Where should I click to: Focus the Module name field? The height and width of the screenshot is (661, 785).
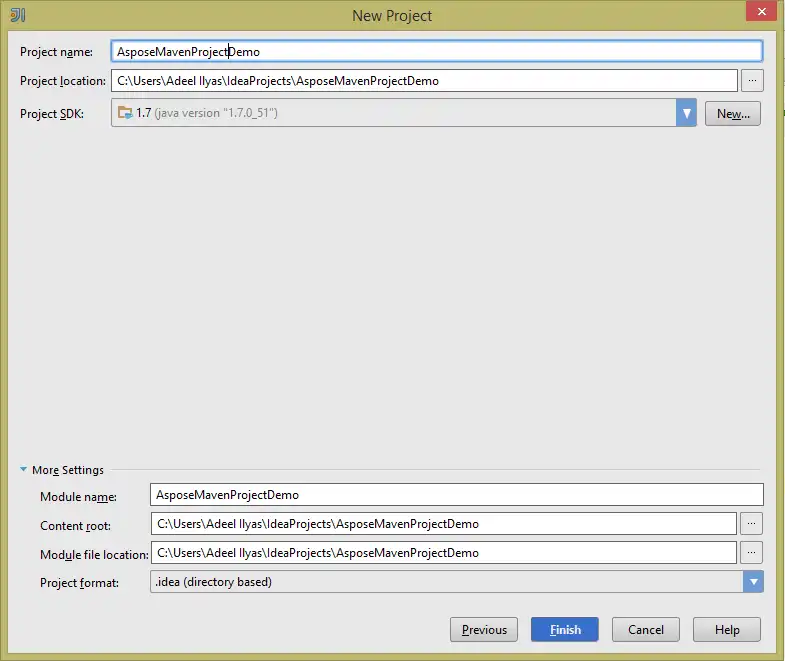(457, 495)
